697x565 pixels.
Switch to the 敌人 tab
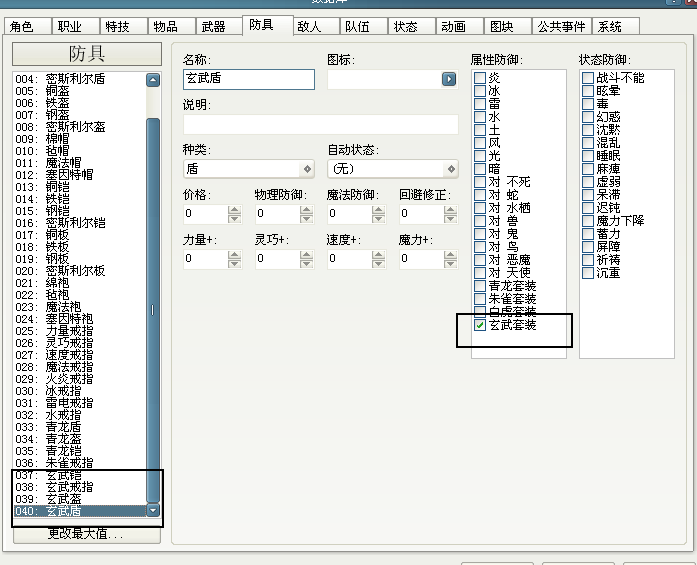coord(316,26)
